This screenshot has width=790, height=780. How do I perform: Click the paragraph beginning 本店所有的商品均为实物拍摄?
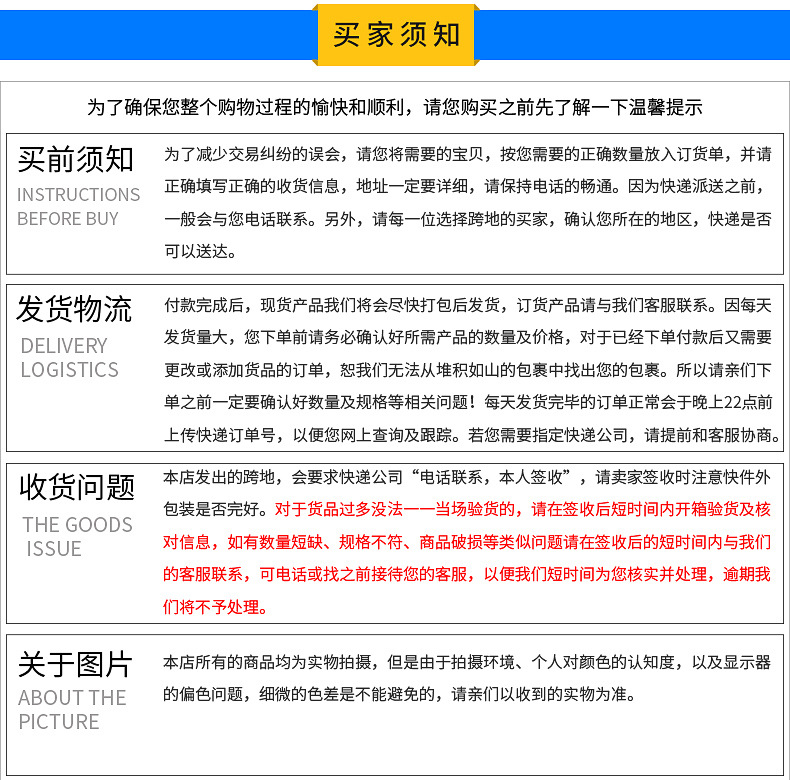click(x=467, y=662)
